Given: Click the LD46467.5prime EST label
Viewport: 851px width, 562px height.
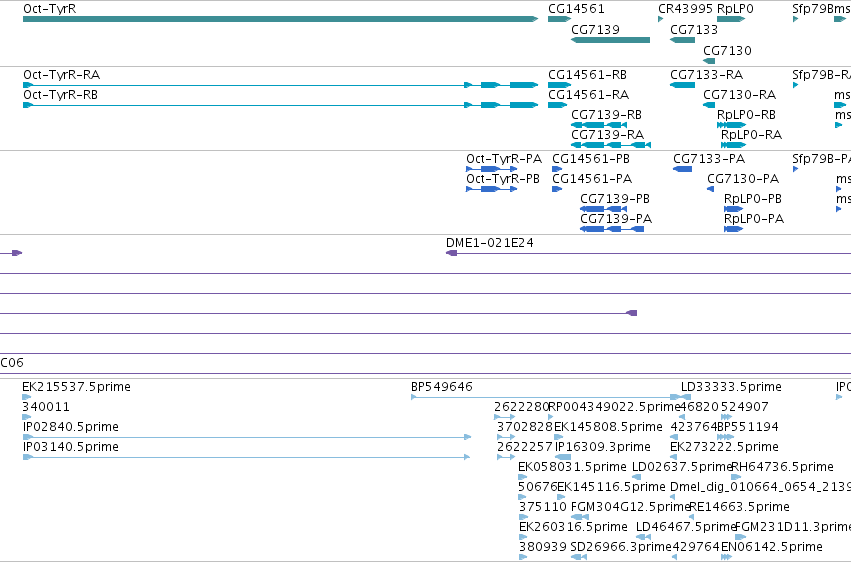Looking at the screenshot, I should tap(685, 527).
